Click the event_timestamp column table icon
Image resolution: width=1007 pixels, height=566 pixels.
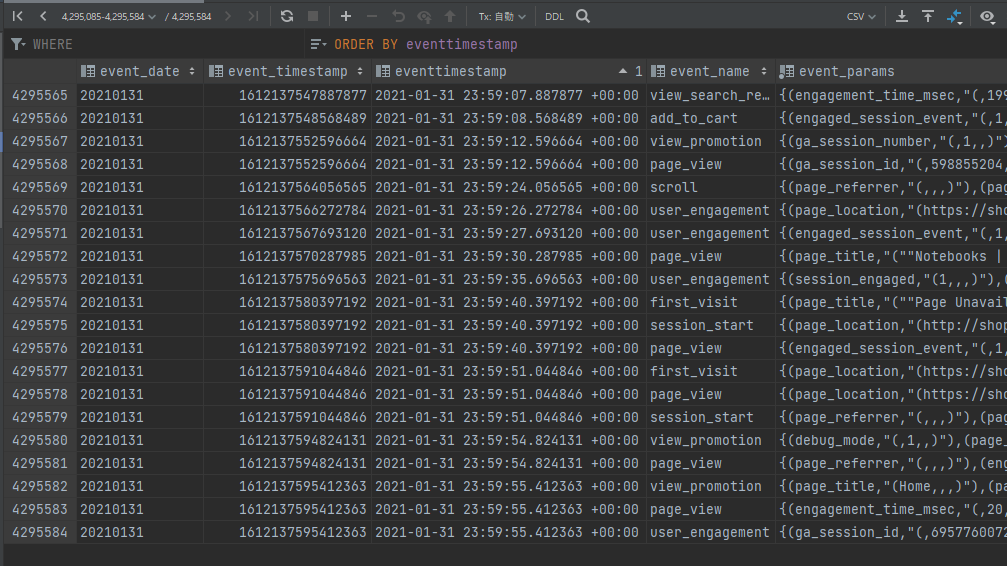click(216, 71)
